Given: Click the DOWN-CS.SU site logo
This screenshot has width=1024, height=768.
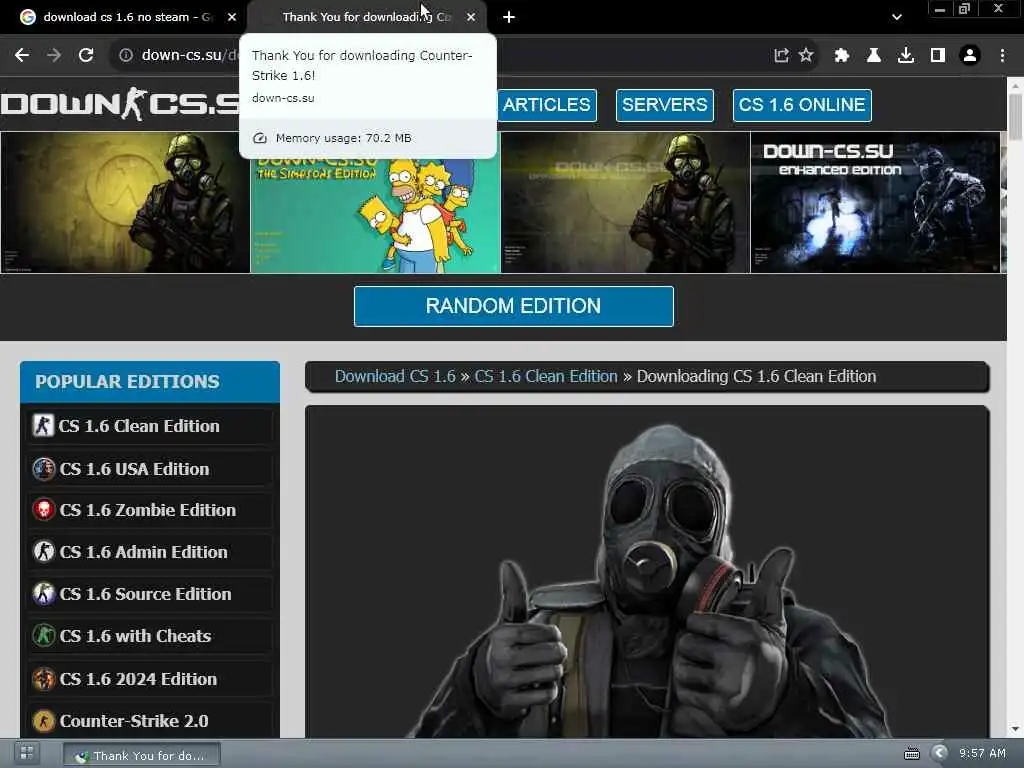Looking at the screenshot, I should click(120, 104).
